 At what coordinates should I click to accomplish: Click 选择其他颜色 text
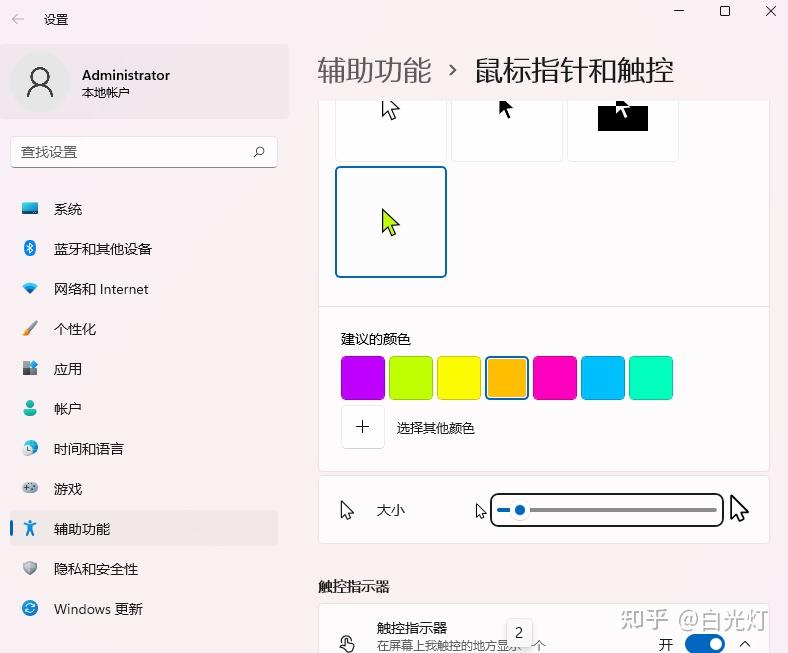pyautogui.click(x=435, y=428)
